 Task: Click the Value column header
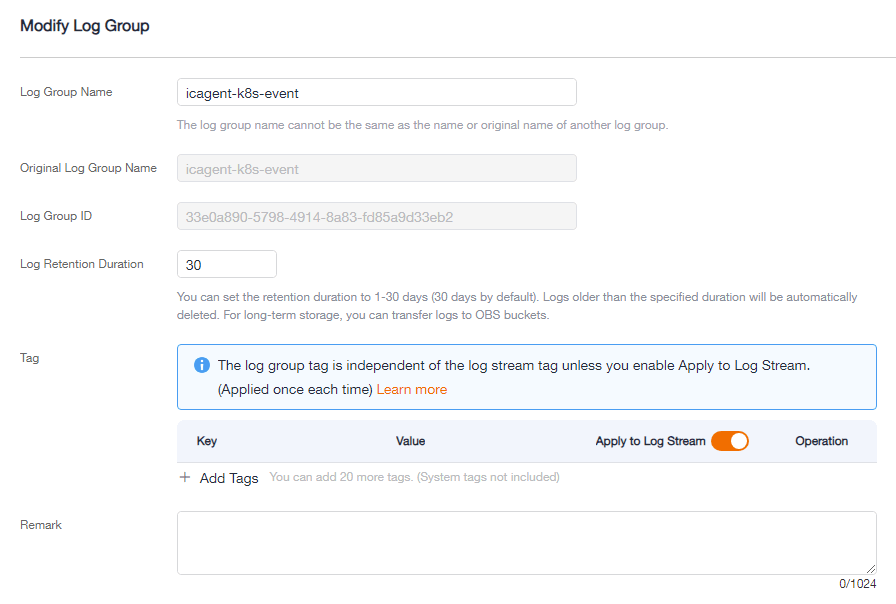click(410, 441)
